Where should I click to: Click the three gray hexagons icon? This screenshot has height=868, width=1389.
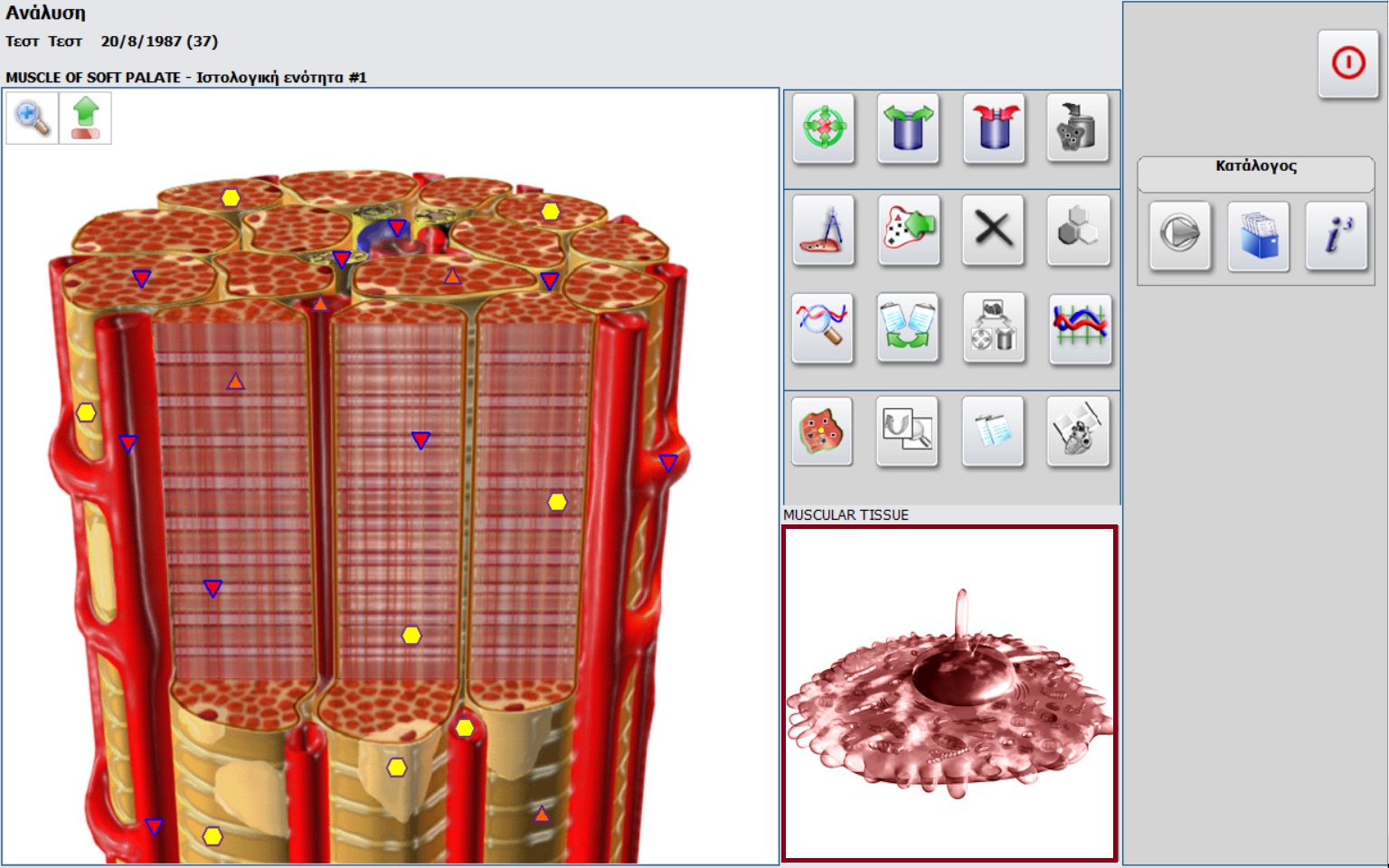click(x=1078, y=231)
